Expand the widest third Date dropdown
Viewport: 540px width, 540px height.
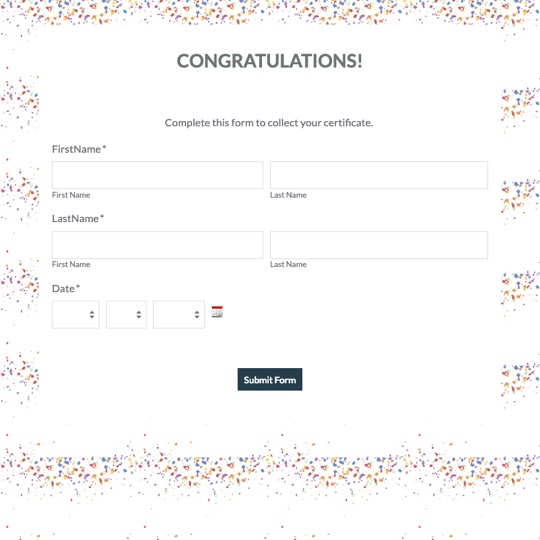pos(179,314)
